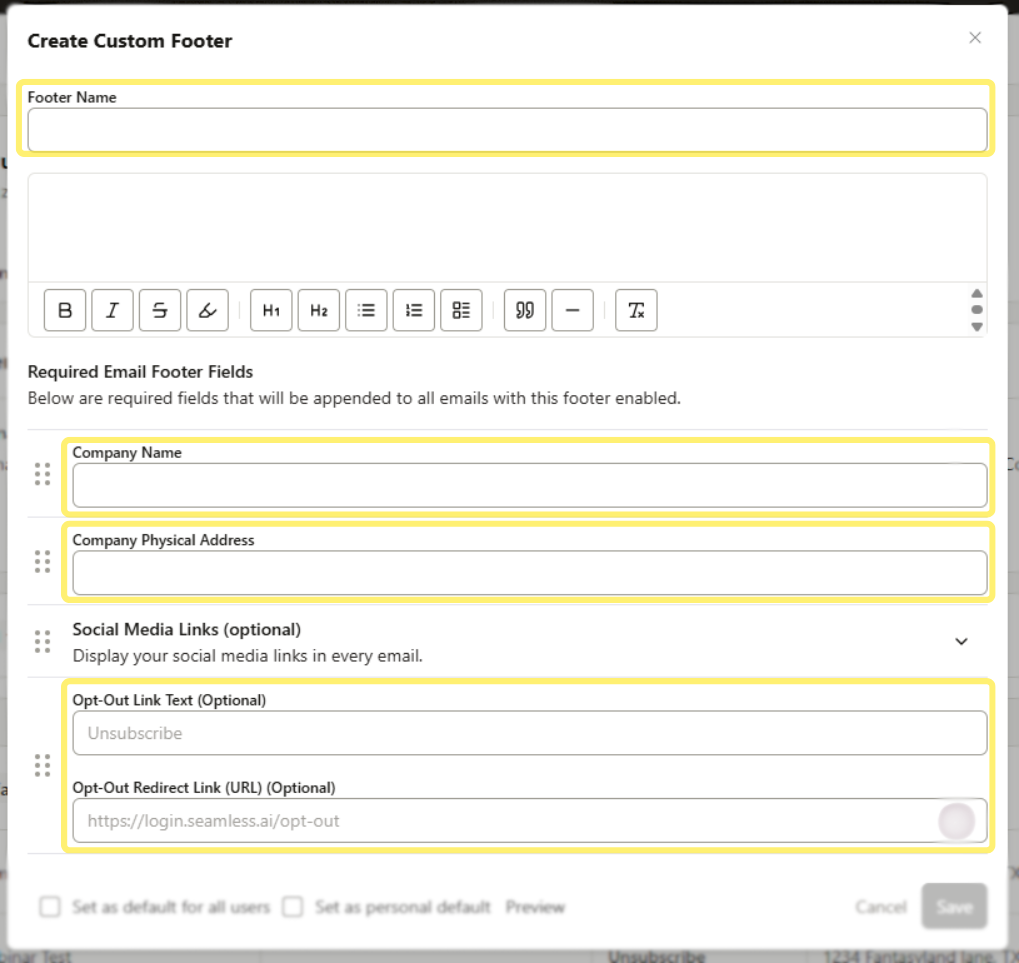
Task: Clear text formatting with the Tx icon
Action: pos(636,310)
